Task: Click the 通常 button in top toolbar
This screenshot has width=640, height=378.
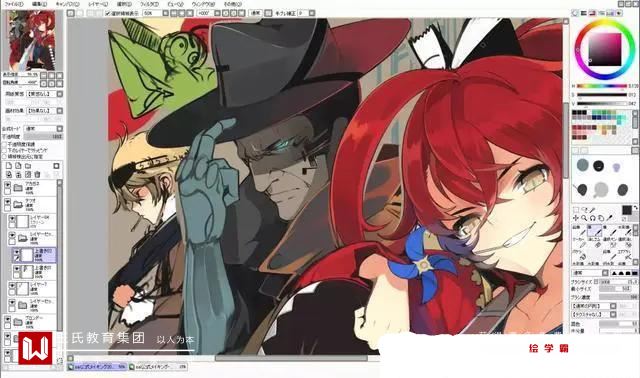Action: [x=256, y=13]
